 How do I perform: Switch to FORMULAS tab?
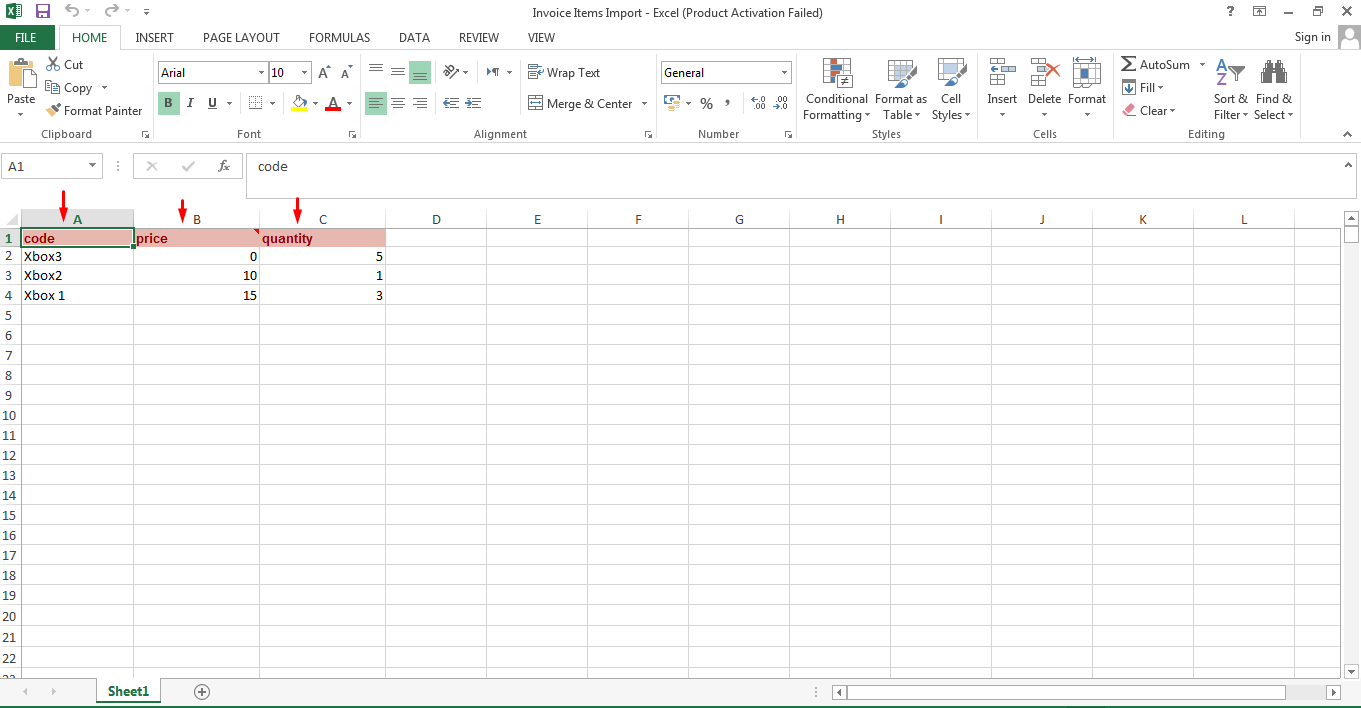[339, 37]
